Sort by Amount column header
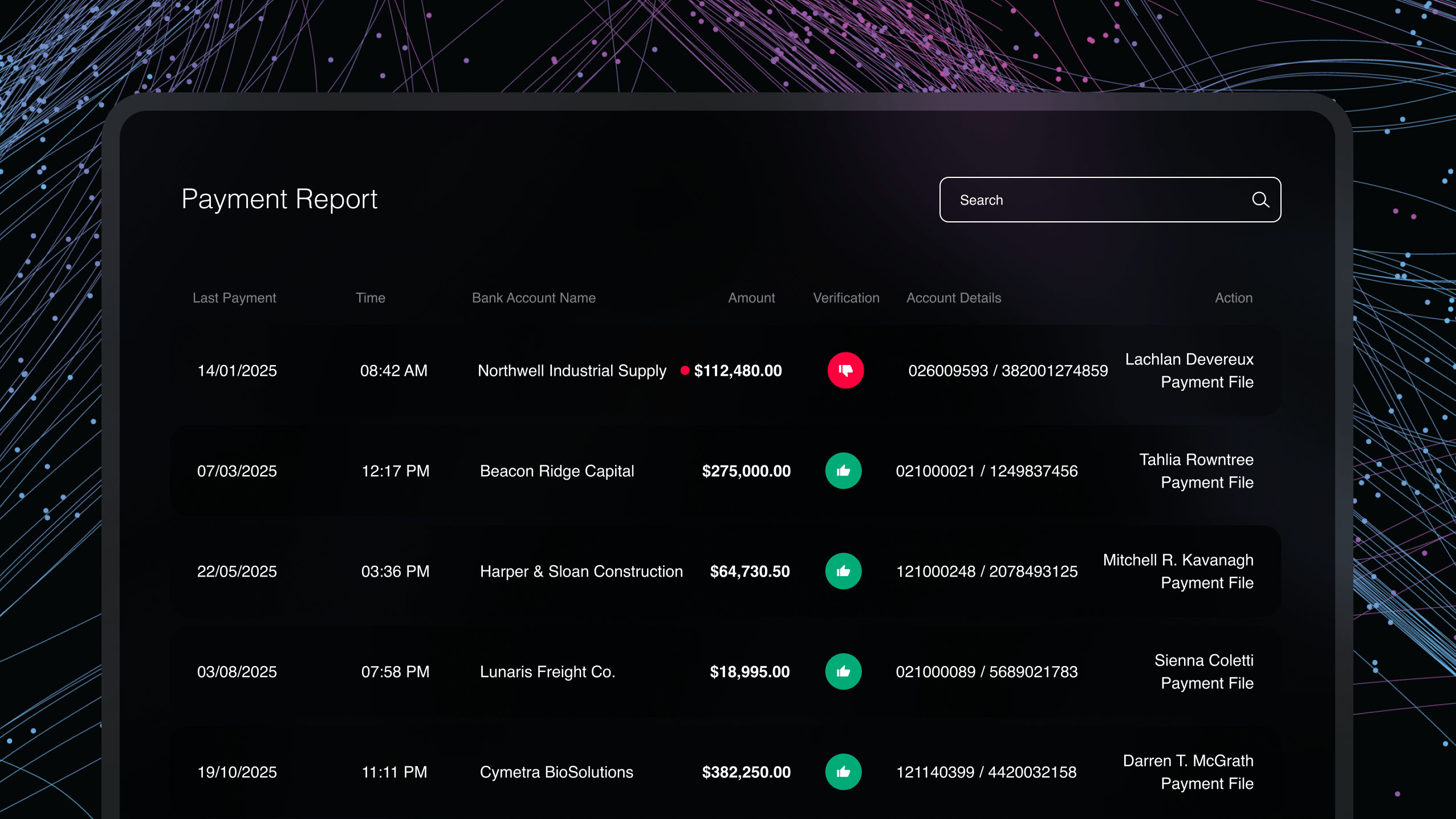Screen dimensions: 1456x819 [751, 298]
